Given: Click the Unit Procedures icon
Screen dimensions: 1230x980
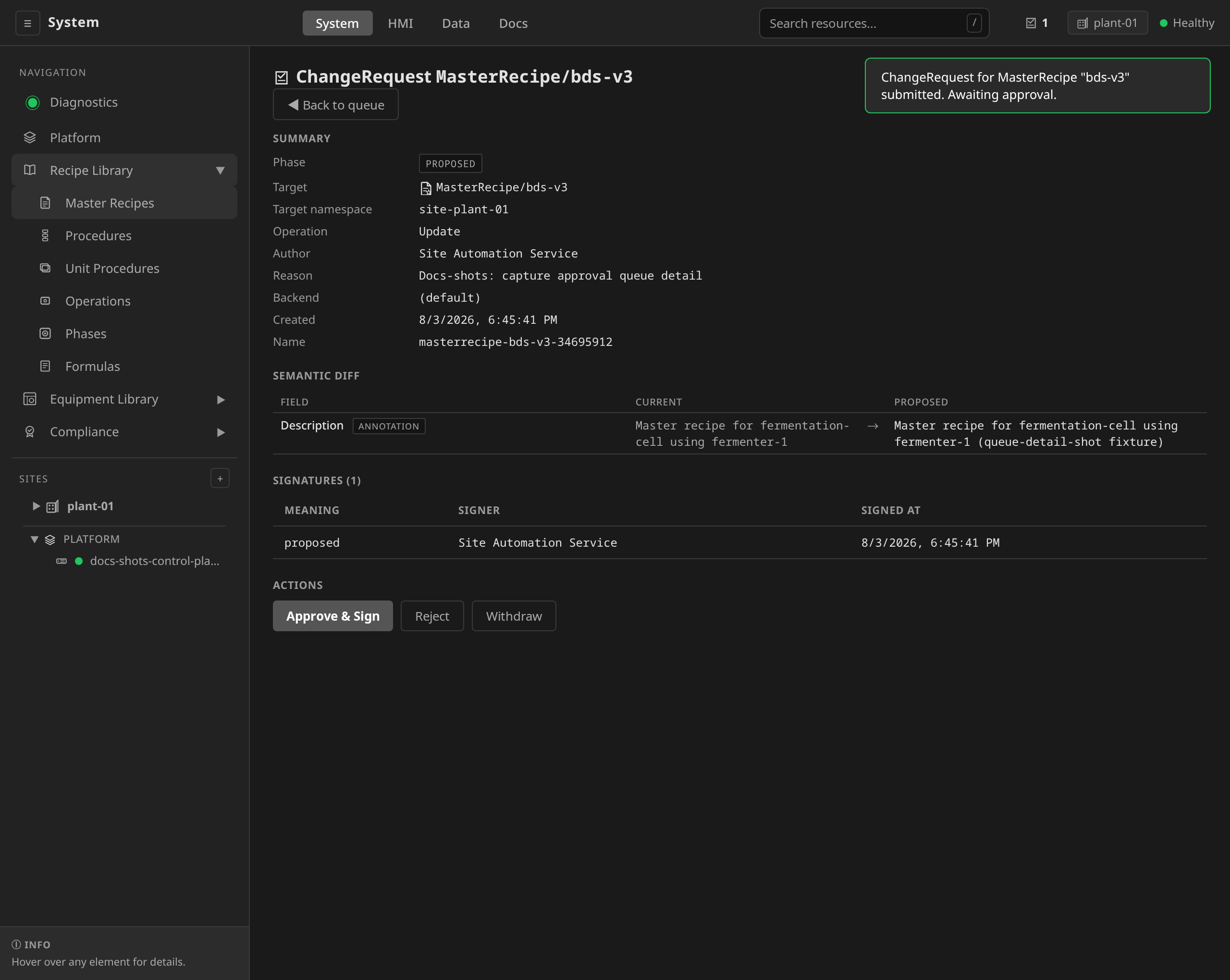Looking at the screenshot, I should pos(45,268).
